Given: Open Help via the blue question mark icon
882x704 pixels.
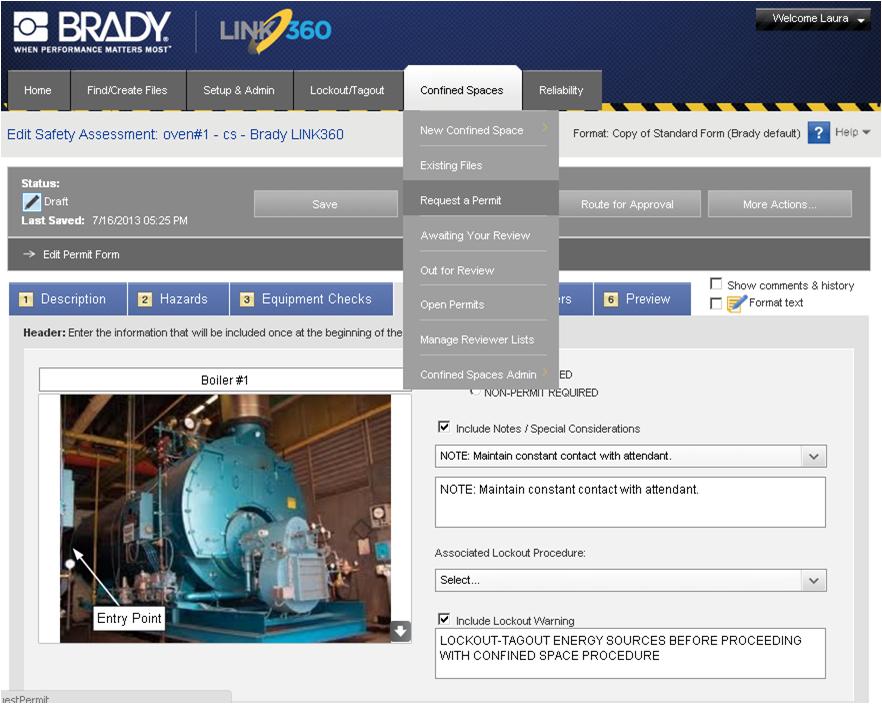Looking at the screenshot, I should [x=818, y=133].
